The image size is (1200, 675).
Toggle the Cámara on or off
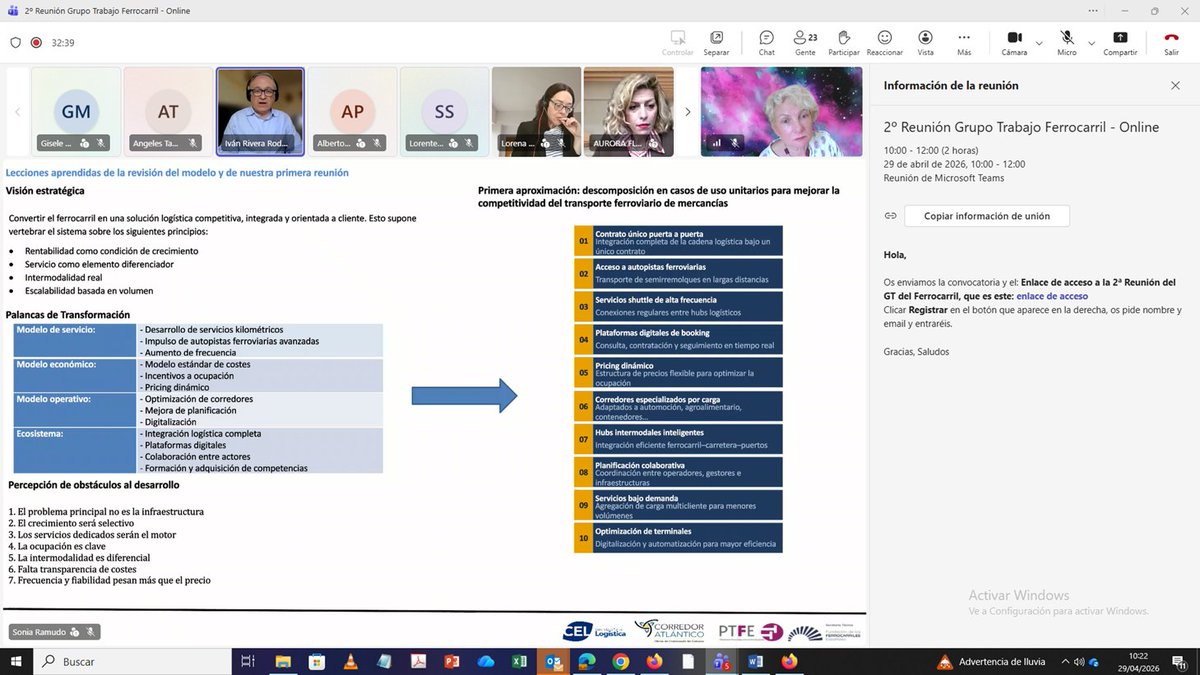1014,42
